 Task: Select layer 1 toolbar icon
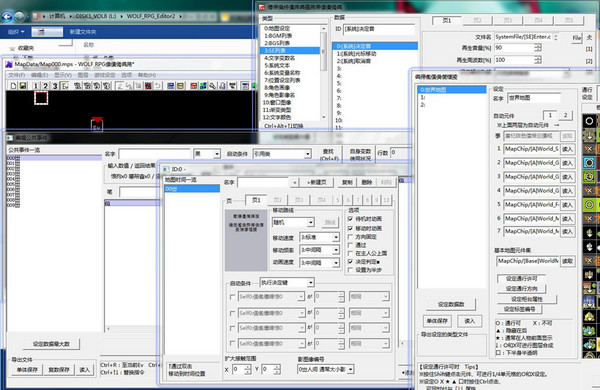tap(36, 86)
